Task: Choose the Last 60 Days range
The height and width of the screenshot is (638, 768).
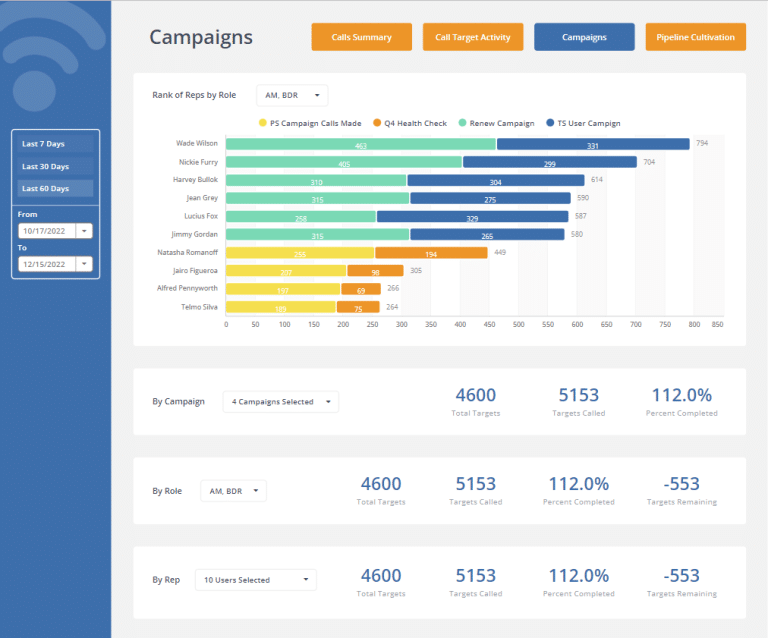Action: coord(55,188)
